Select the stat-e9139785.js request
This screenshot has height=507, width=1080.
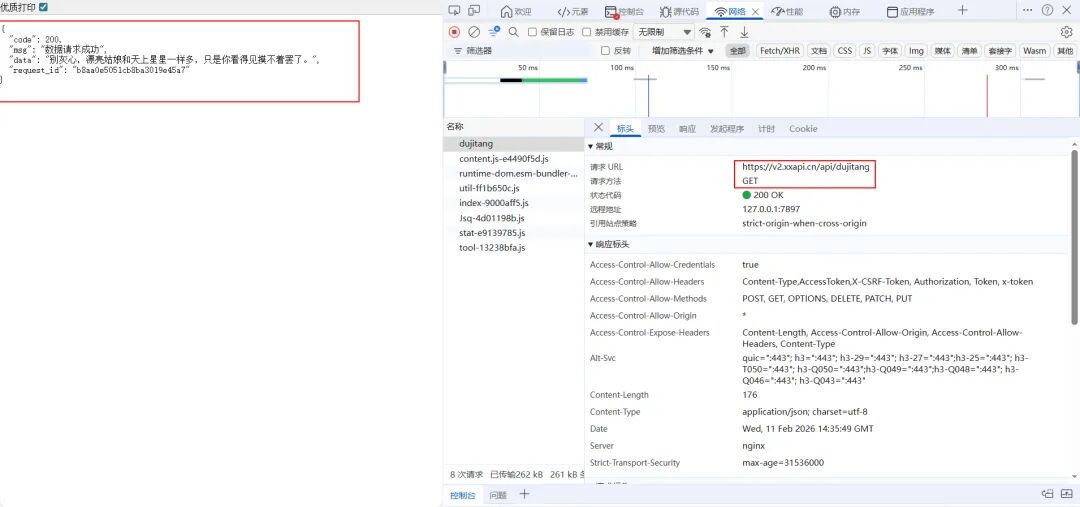click(514, 233)
